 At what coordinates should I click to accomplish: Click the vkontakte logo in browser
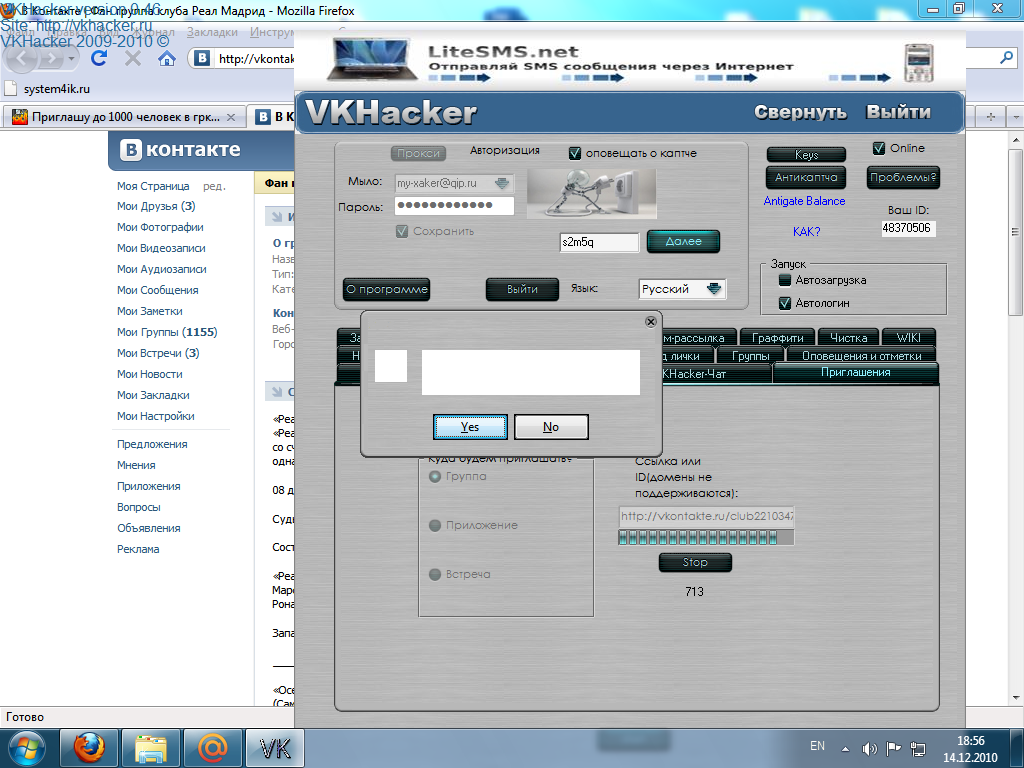point(181,150)
